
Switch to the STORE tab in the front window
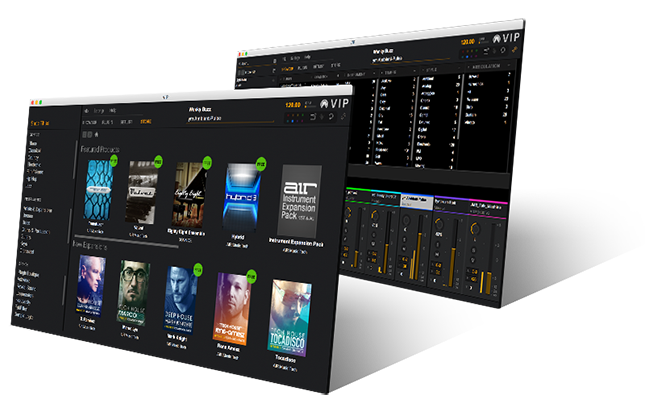pyautogui.click(x=146, y=121)
